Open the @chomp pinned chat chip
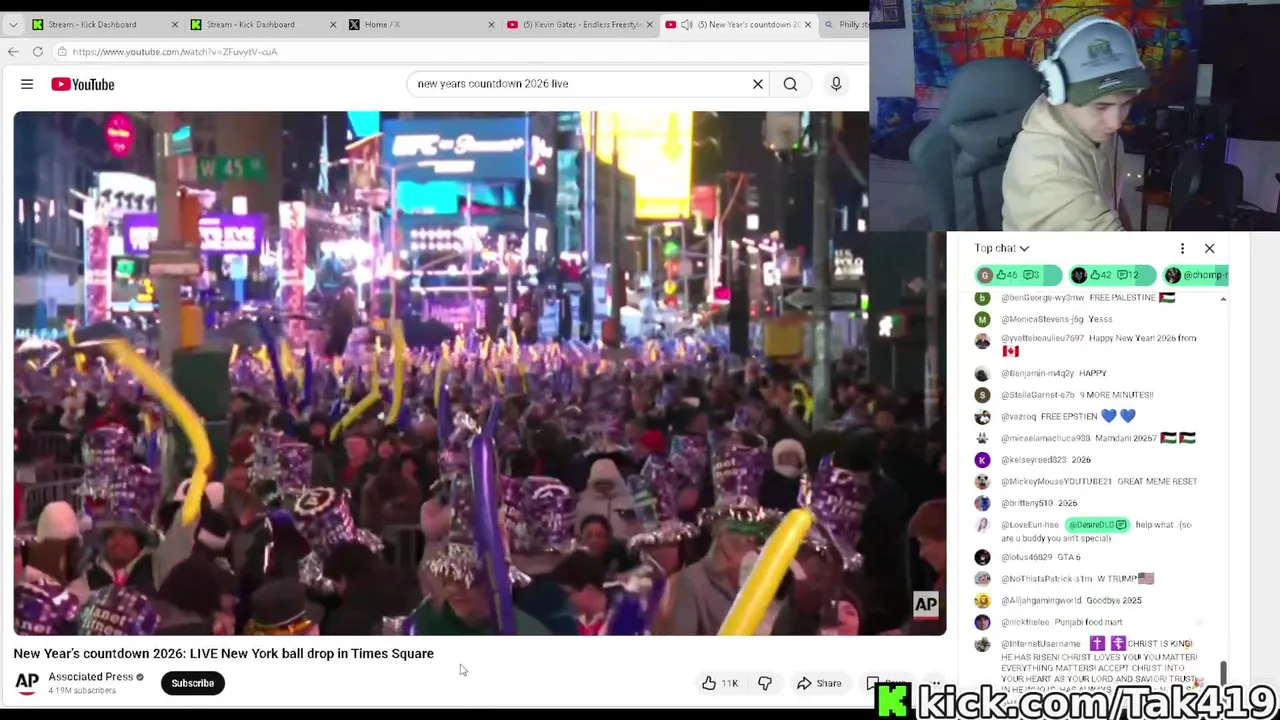 pyautogui.click(x=1195, y=275)
